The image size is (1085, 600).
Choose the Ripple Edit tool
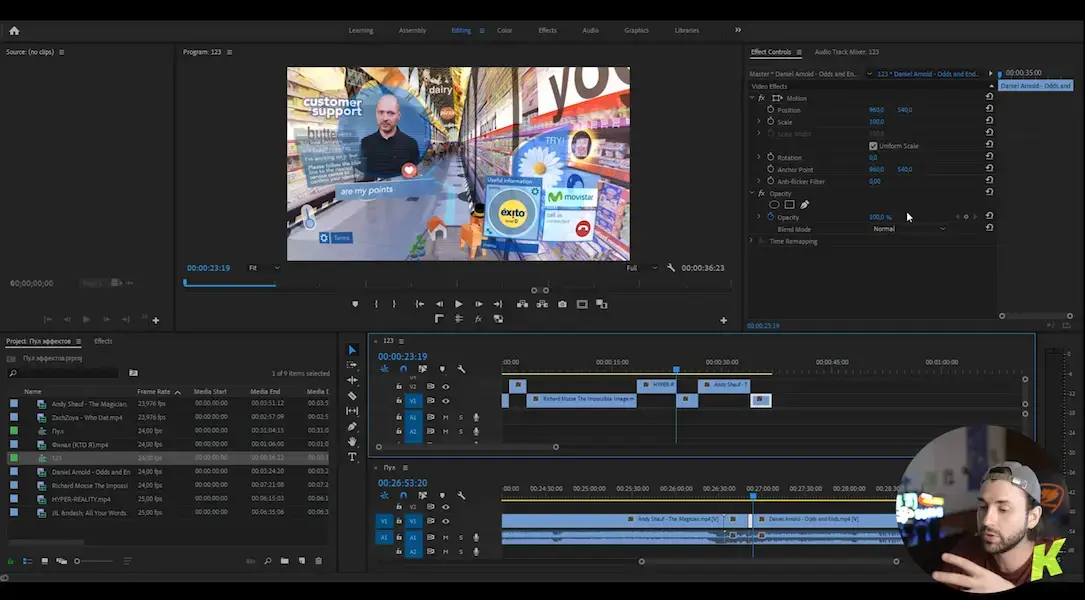352,380
